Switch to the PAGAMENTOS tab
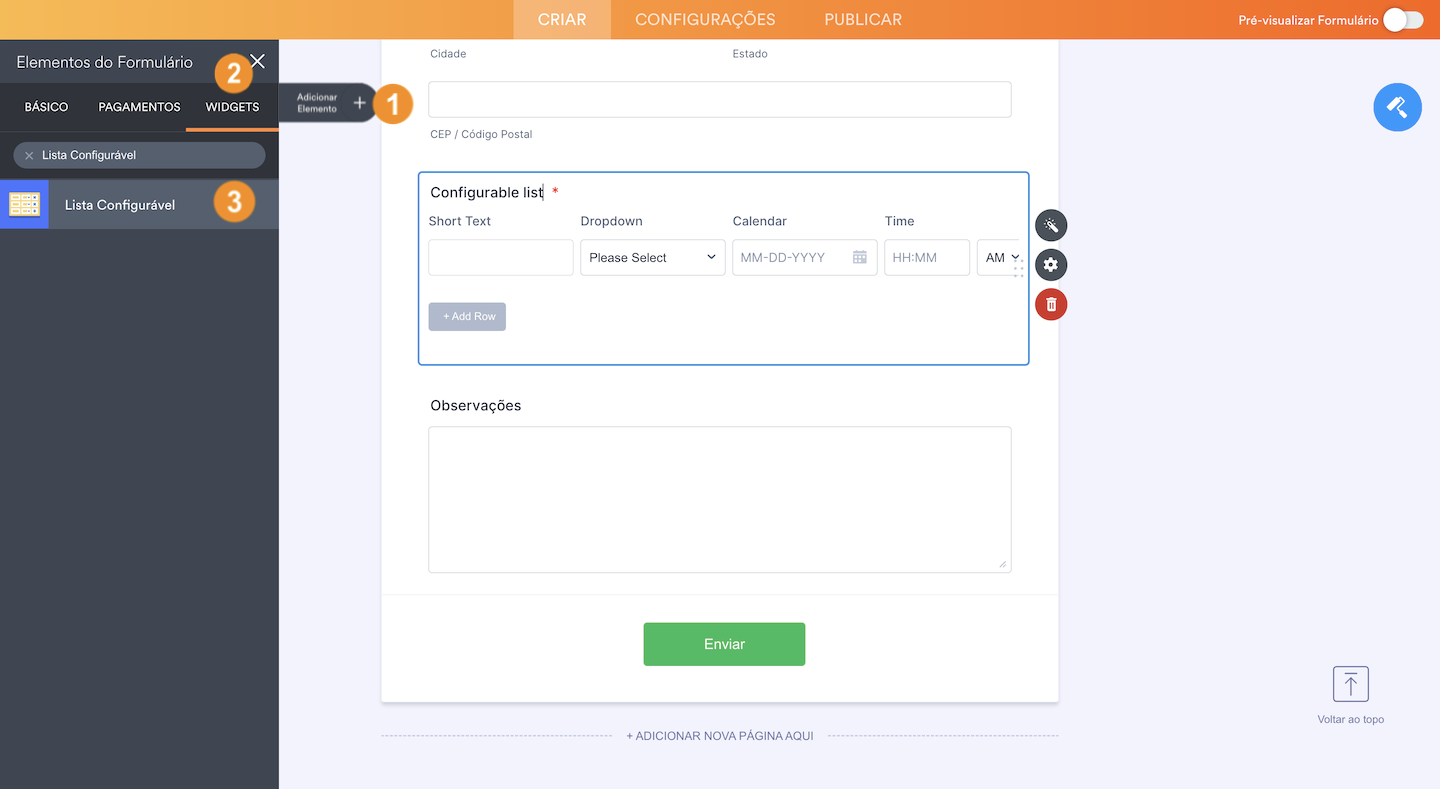 139,107
